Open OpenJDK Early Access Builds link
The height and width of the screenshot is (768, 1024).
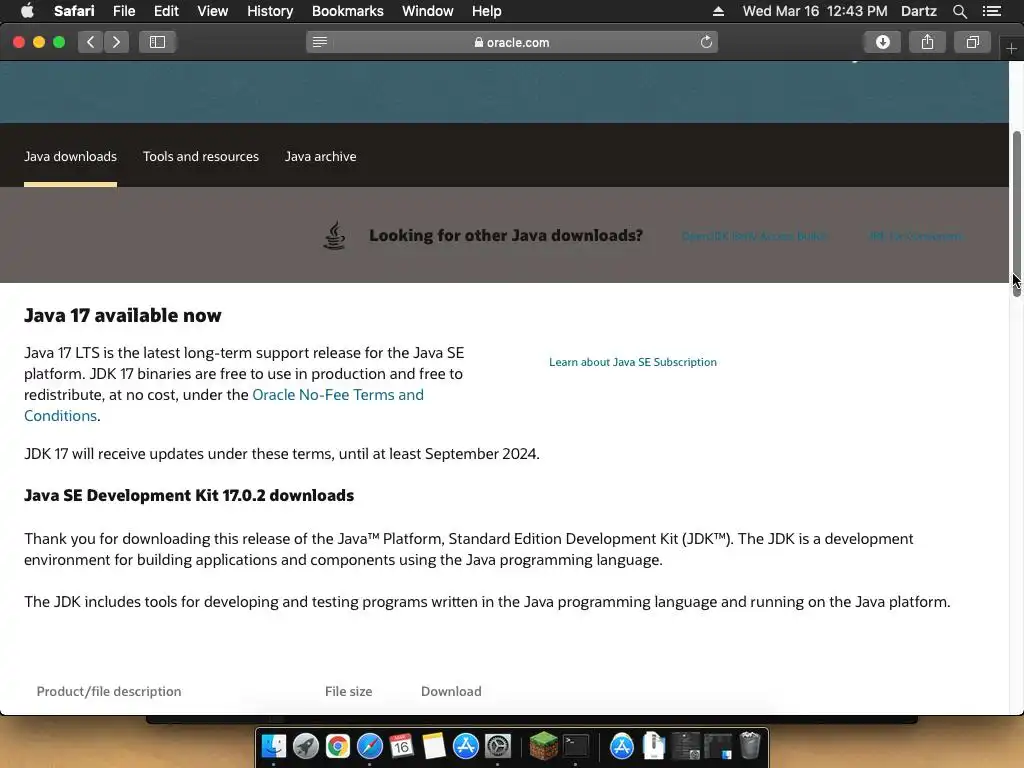(754, 236)
